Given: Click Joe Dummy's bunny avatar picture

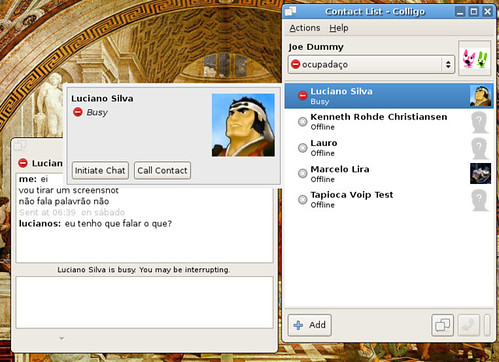Looking at the screenshot, I should 475,59.
